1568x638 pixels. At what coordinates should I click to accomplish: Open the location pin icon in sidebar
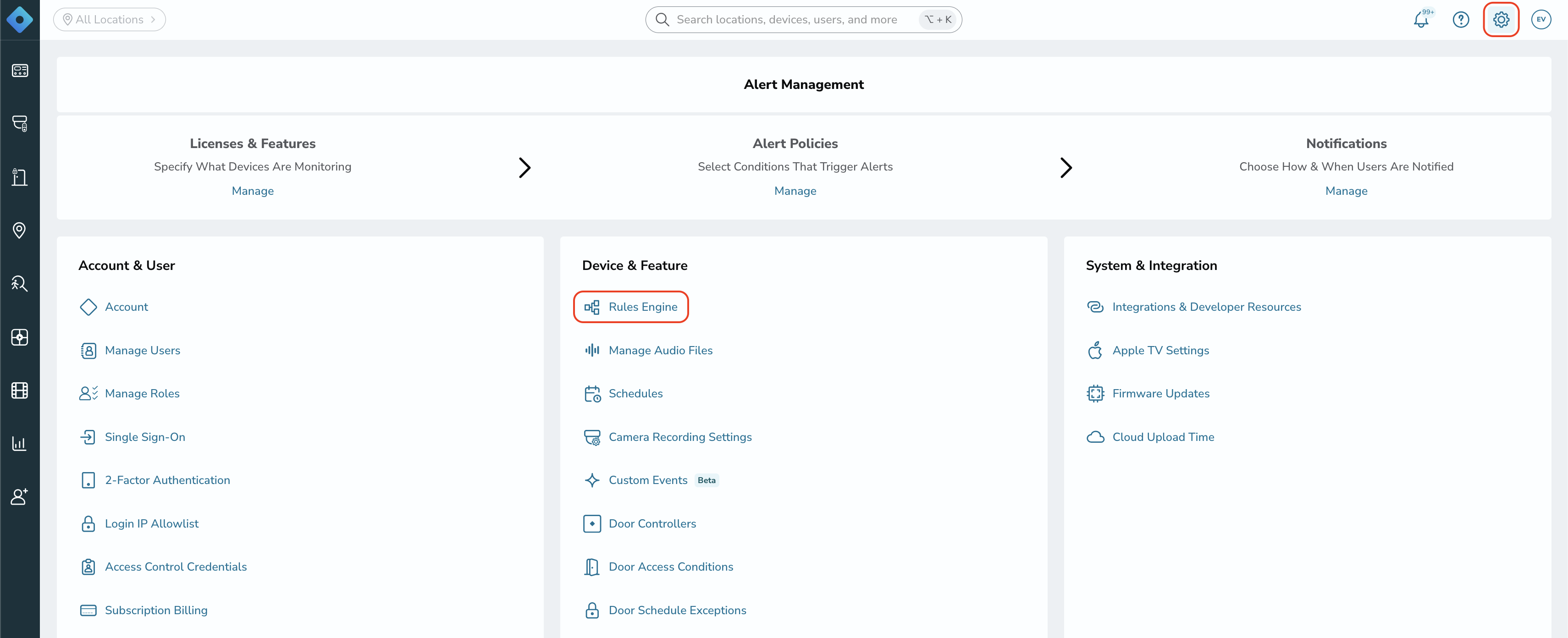pyautogui.click(x=19, y=230)
